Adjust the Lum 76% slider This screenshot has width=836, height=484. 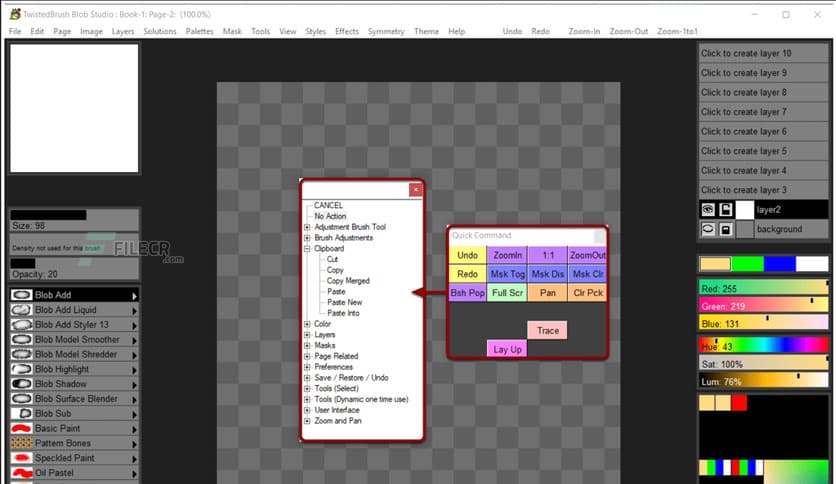763,382
